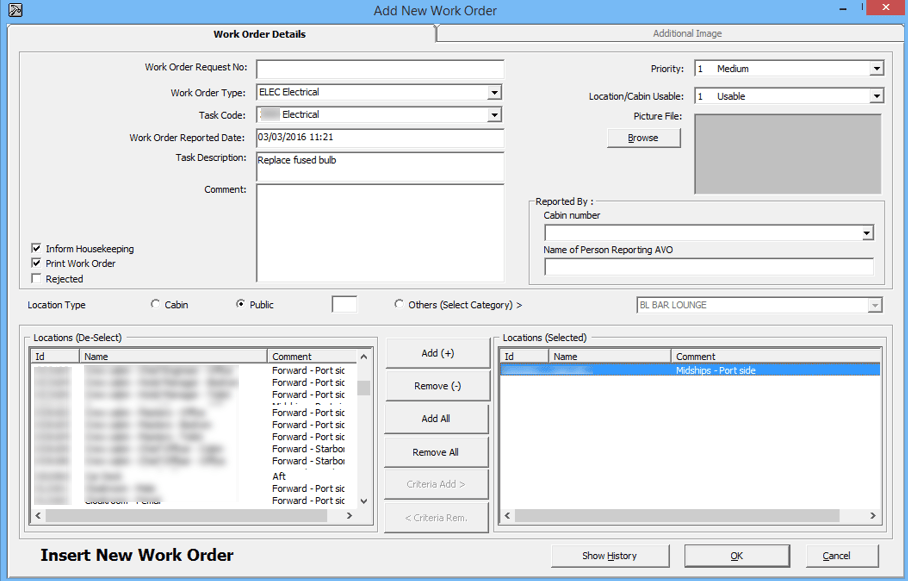Open the Show History view
The height and width of the screenshot is (581, 908).
coord(609,555)
